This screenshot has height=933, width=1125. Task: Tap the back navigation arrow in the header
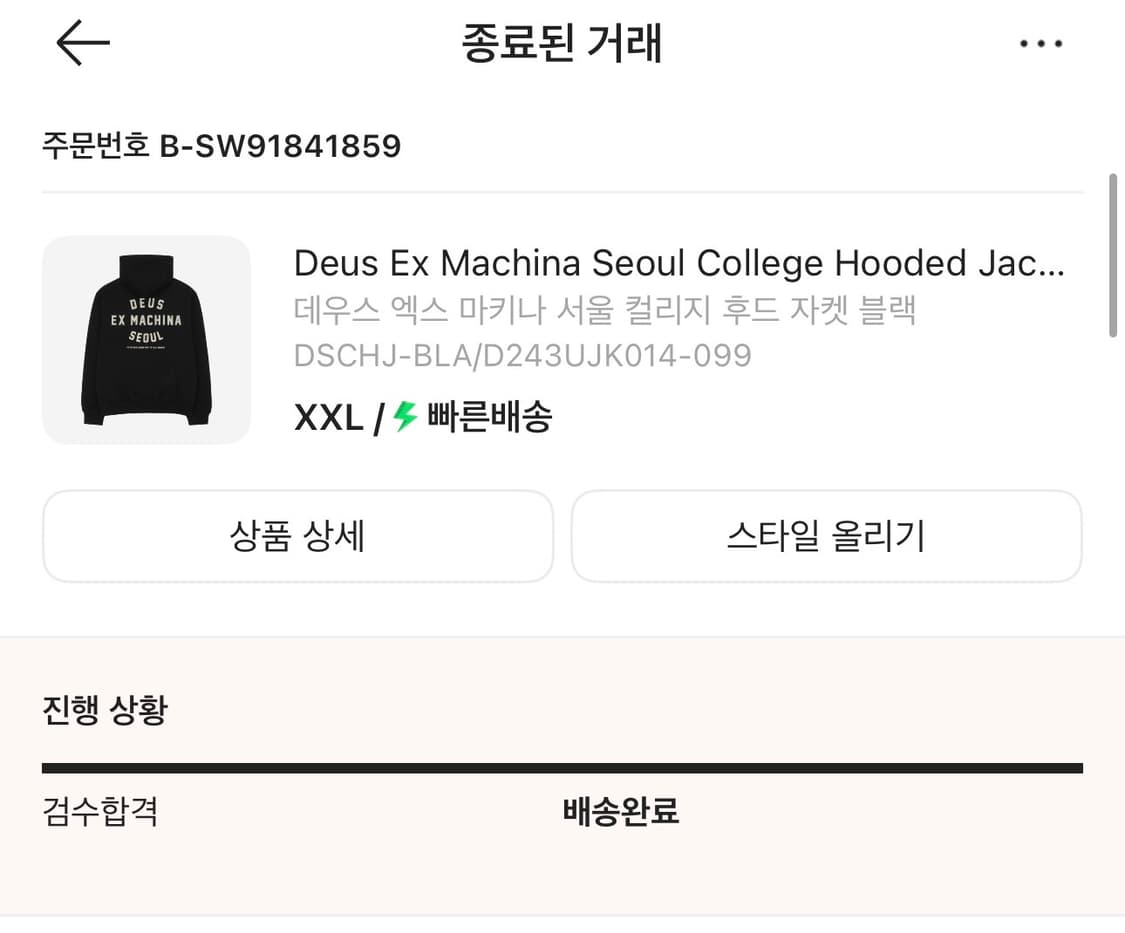tap(81, 42)
